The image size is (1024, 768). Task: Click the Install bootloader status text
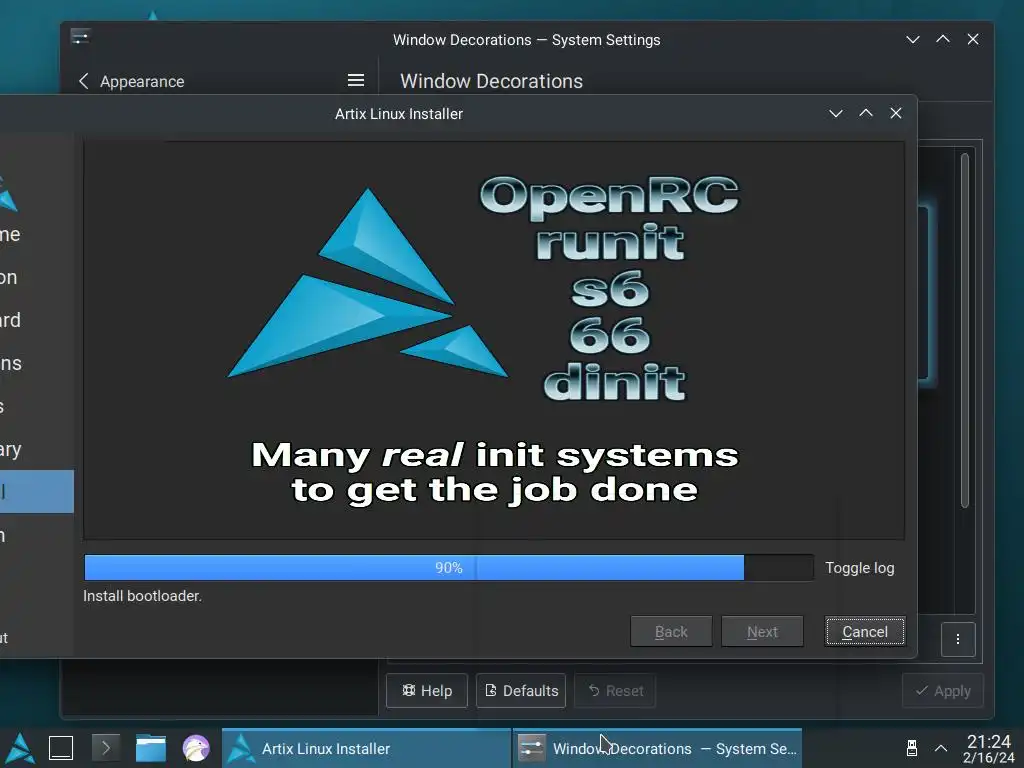pyautogui.click(x=142, y=596)
